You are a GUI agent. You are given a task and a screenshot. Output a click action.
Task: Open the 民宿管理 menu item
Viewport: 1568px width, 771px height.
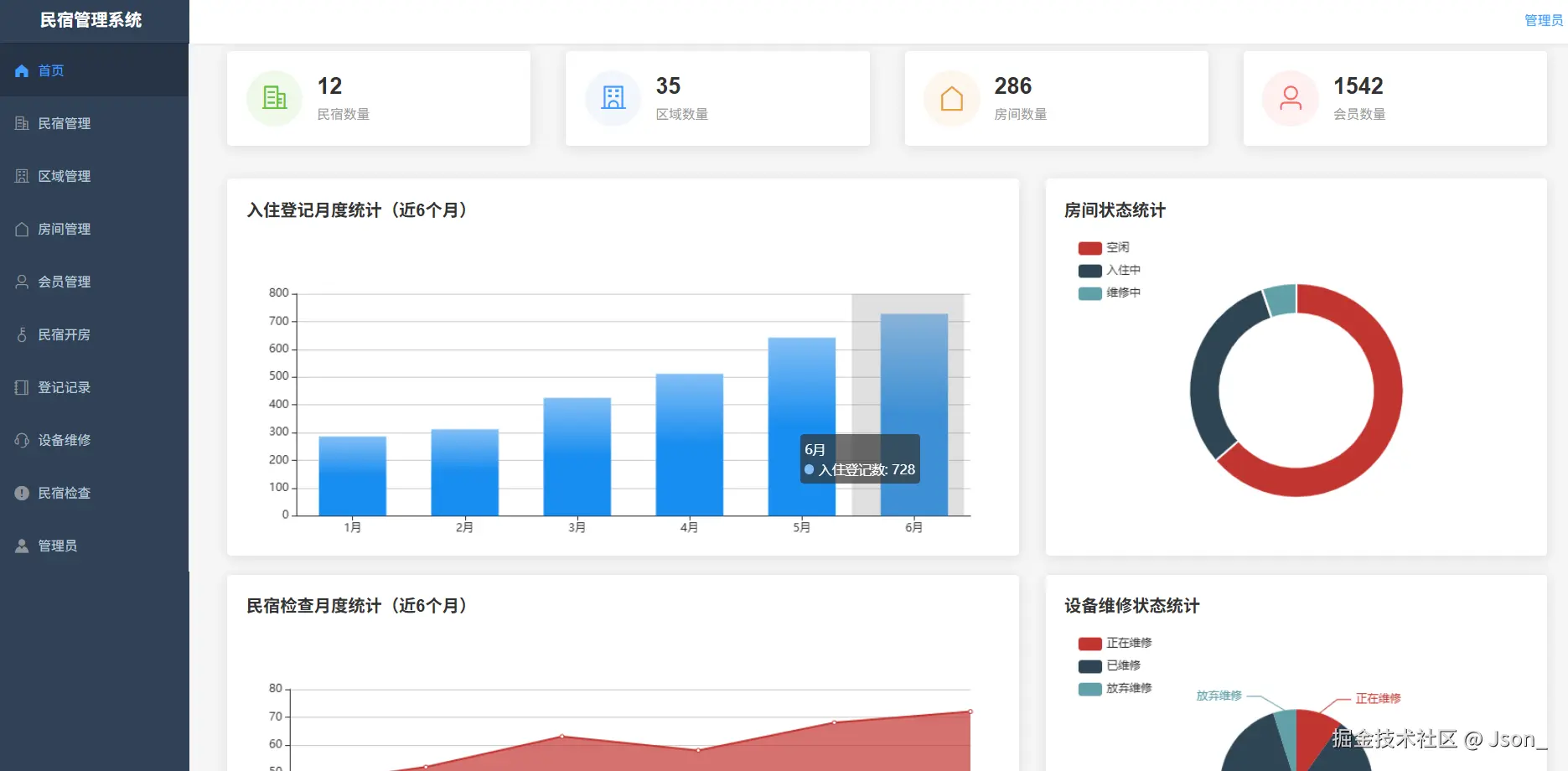tap(94, 123)
